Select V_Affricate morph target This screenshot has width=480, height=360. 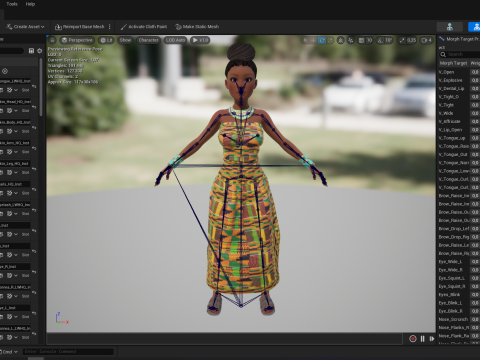[449, 122]
